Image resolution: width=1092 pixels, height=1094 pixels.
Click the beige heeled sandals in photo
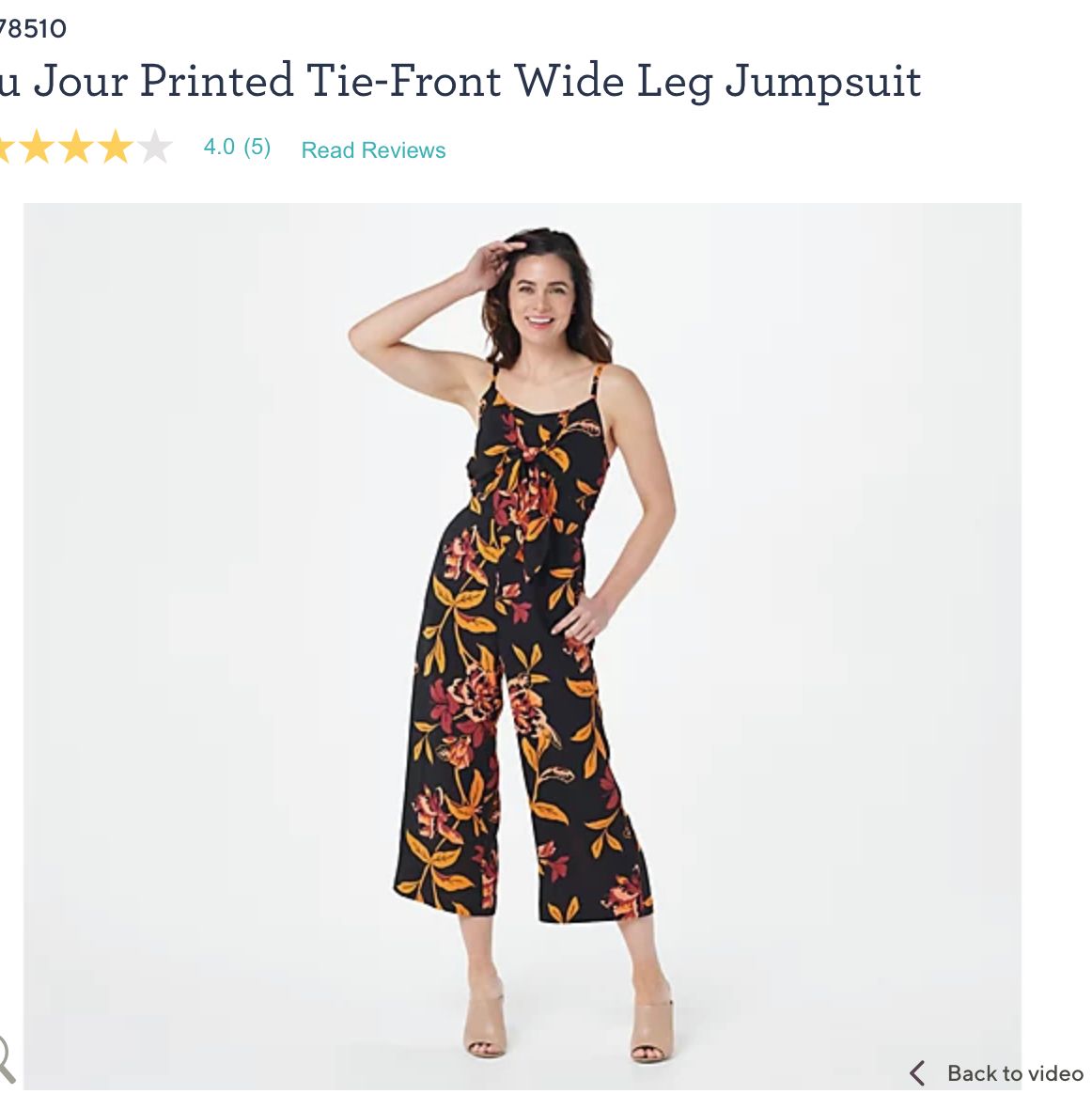(568, 1018)
